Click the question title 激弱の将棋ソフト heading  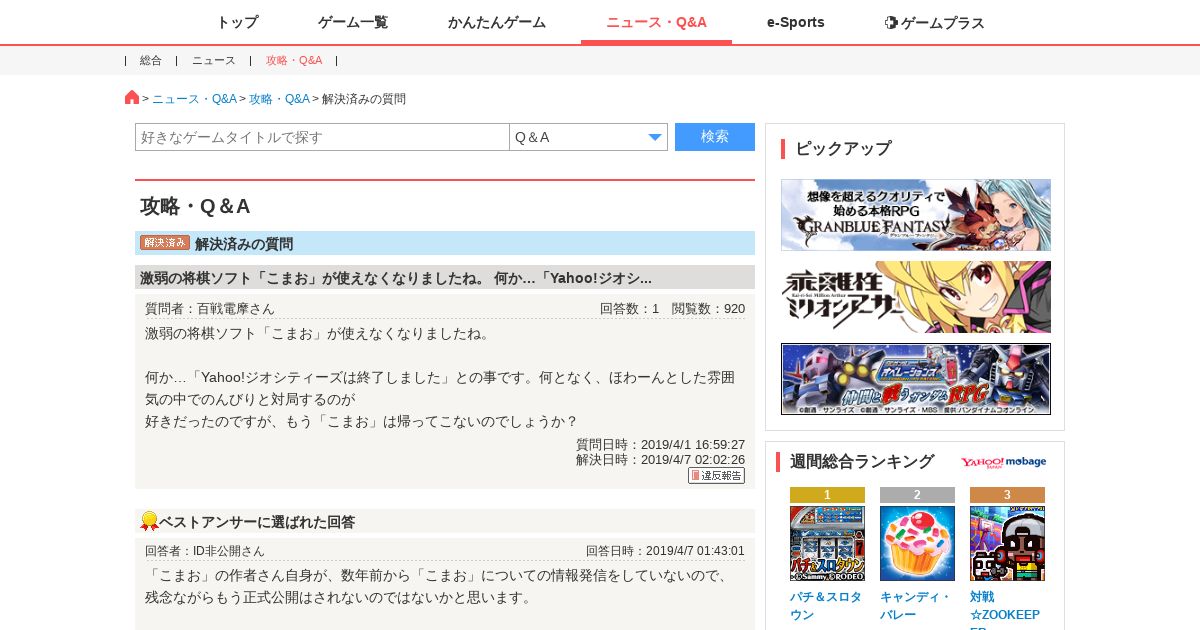396,278
